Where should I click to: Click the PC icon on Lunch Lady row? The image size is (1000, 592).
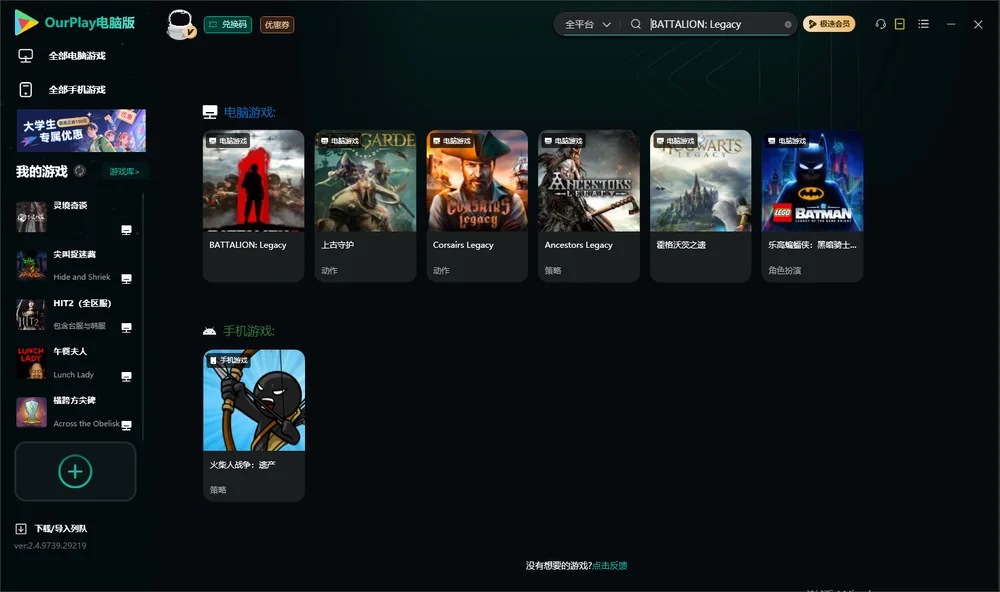pyautogui.click(x=126, y=376)
